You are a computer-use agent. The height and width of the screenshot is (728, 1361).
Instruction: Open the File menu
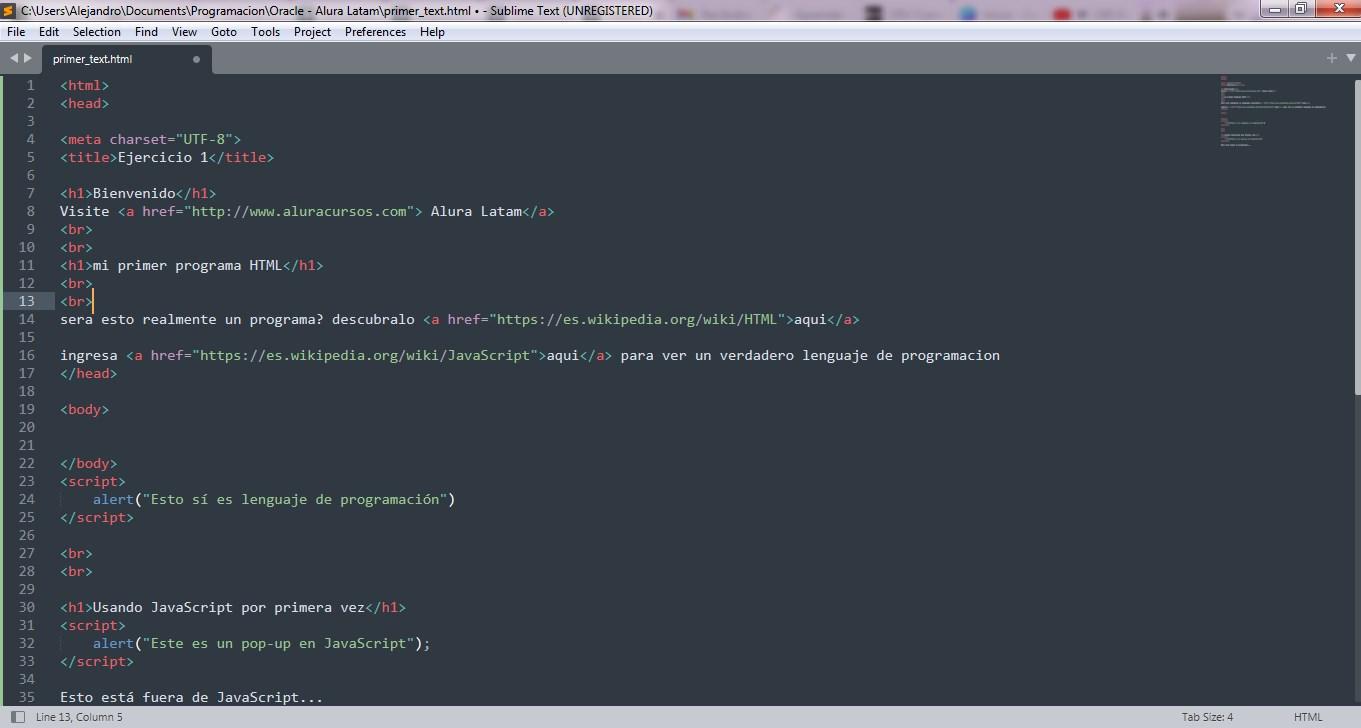pyautogui.click(x=15, y=32)
